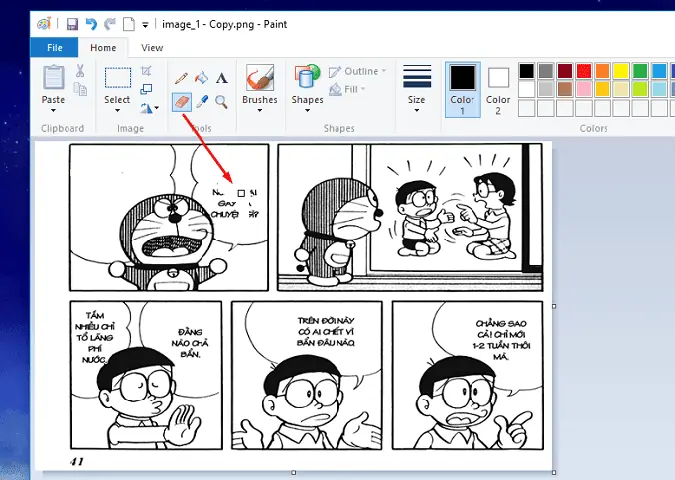
Task: Expand the Paste dropdown arrow
Action: [53, 111]
